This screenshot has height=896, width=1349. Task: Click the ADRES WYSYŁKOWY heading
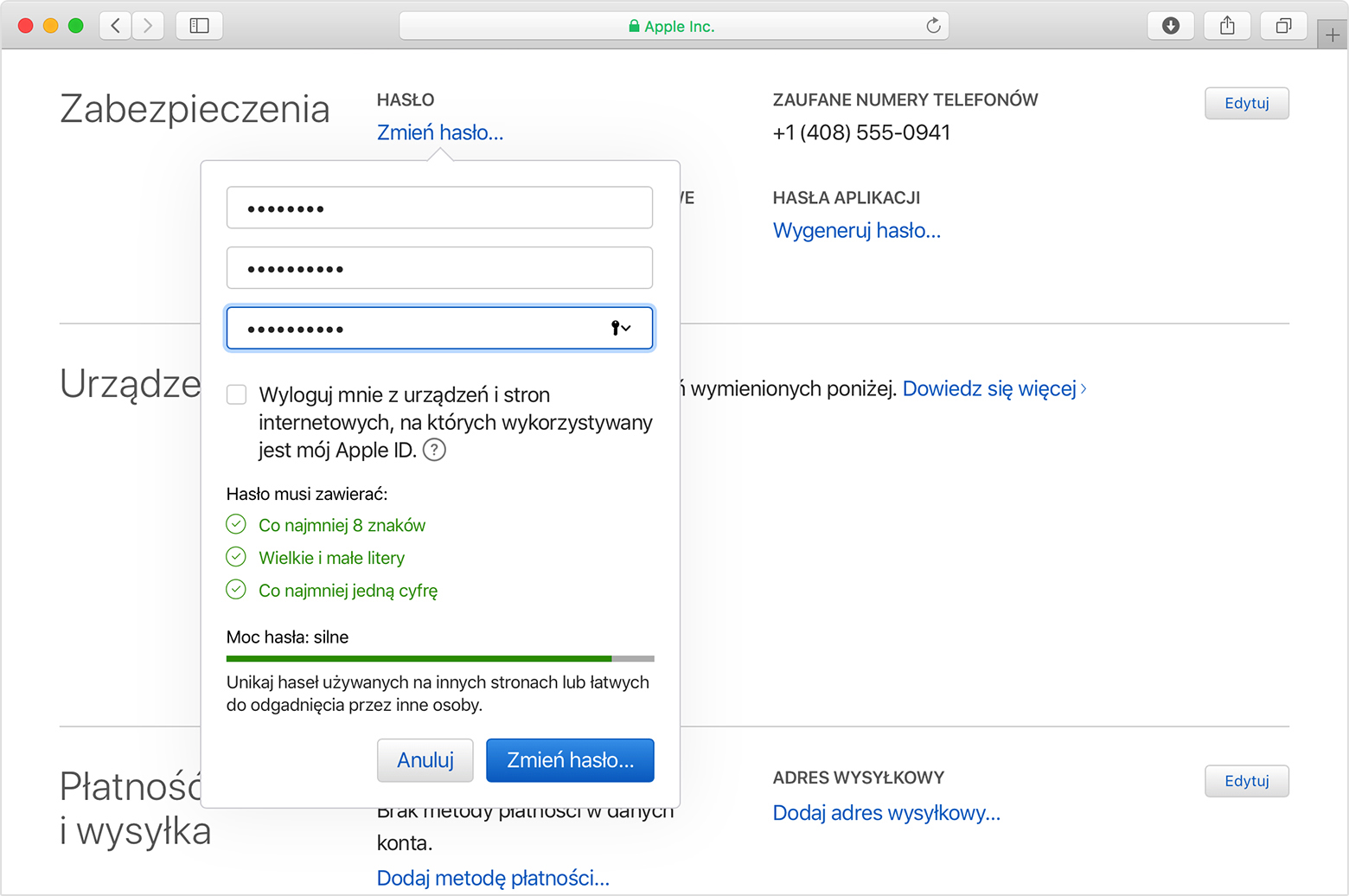(859, 778)
